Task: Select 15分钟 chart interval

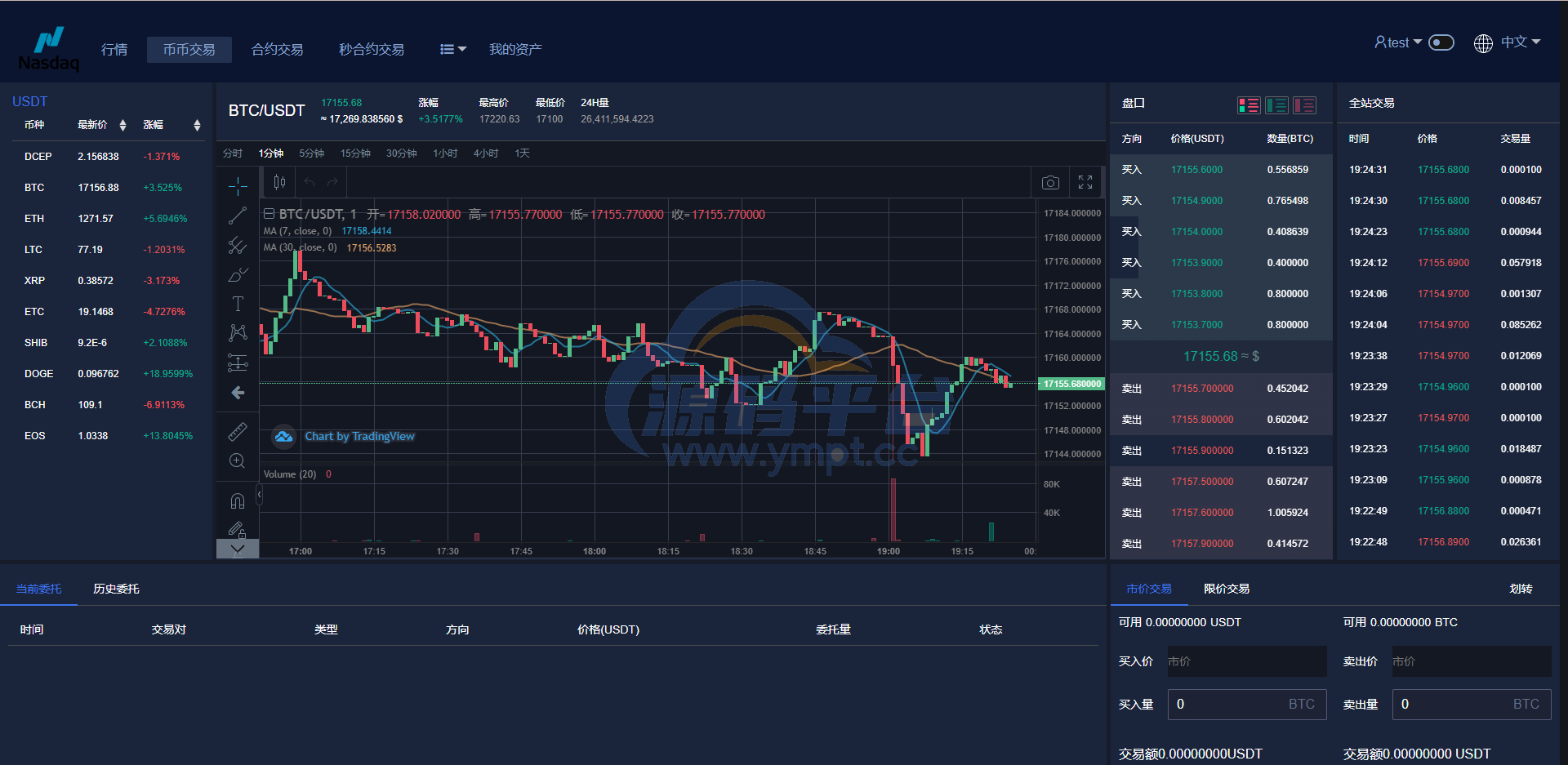Action: (355, 153)
